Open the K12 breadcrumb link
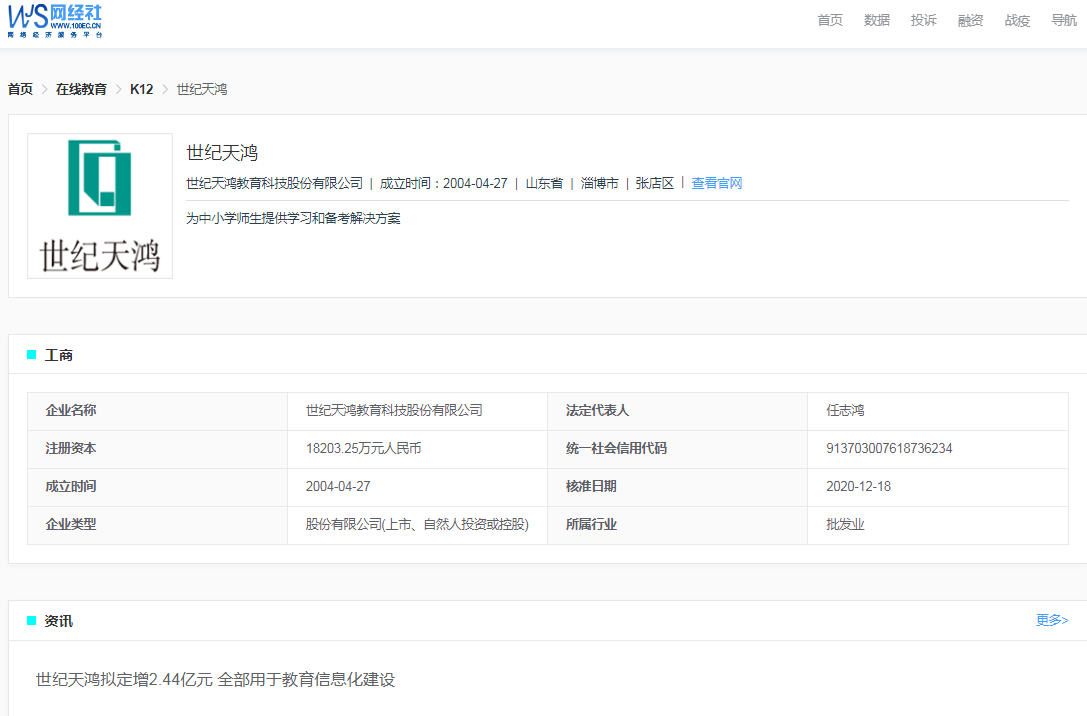The height and width of the screenshot is (716, 1087). (141, 89)
